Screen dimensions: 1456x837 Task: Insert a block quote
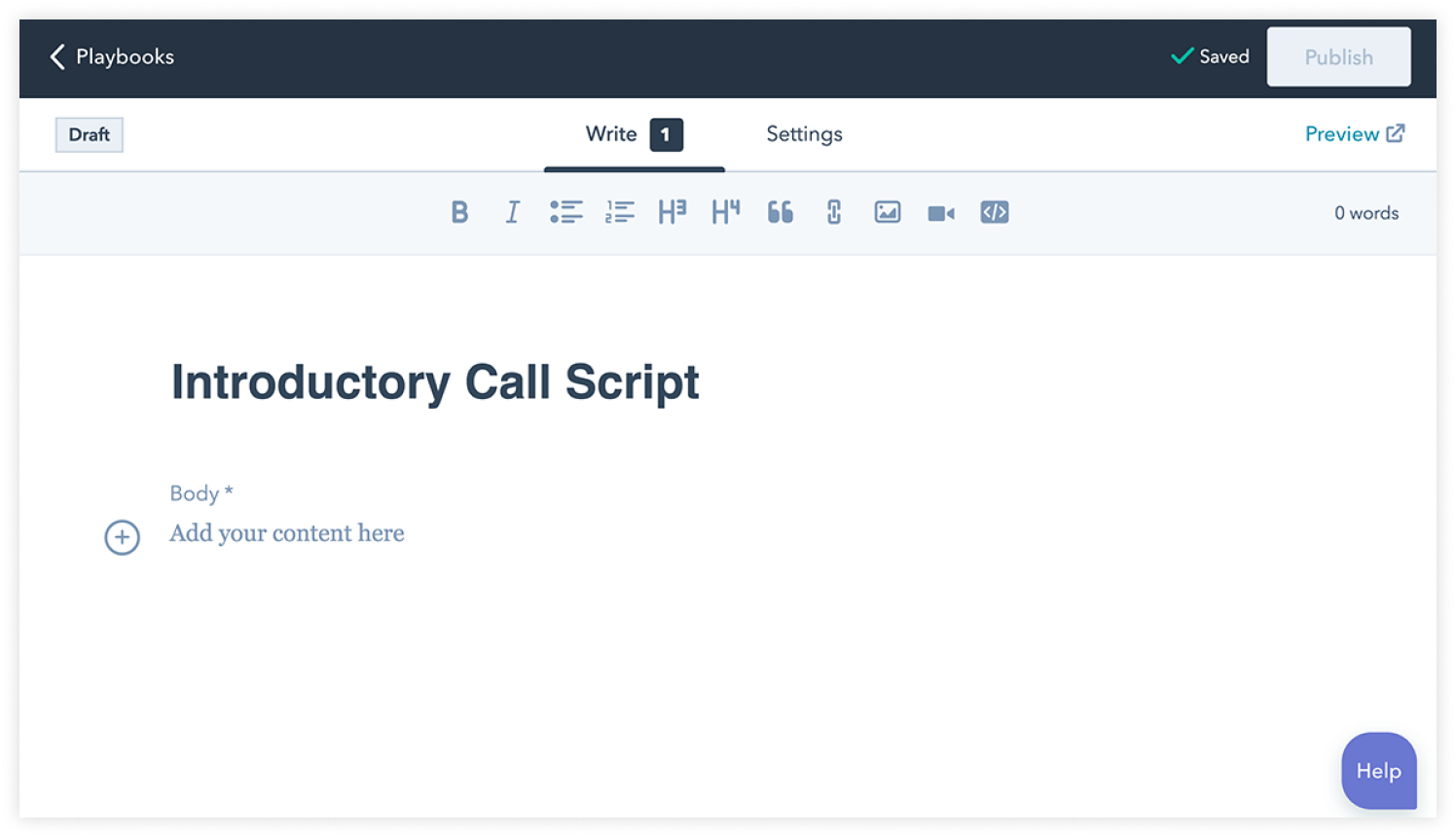[x=780, y=212]
